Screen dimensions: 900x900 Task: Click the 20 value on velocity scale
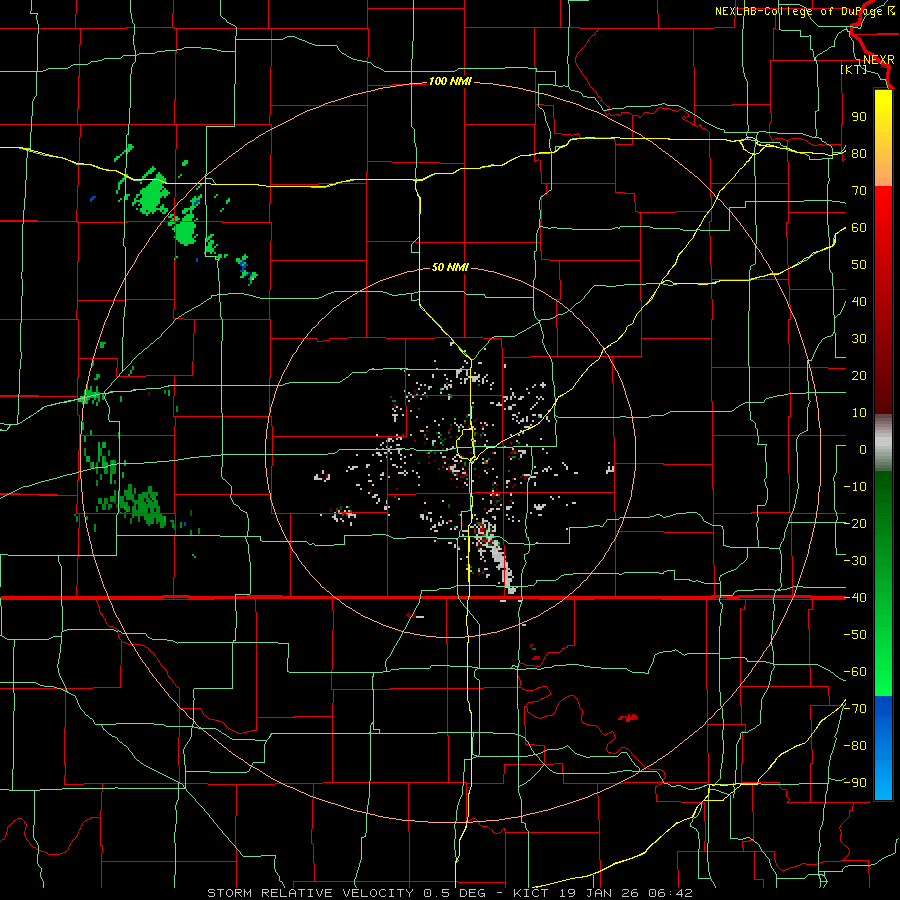[x=859, y=375]
